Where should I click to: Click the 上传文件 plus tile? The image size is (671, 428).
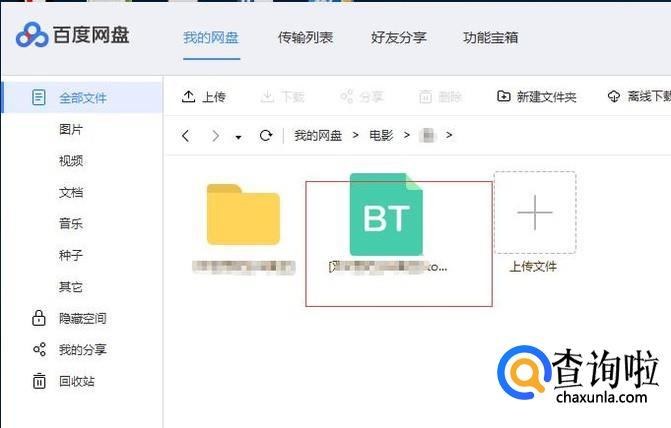[x=534, y=212]
